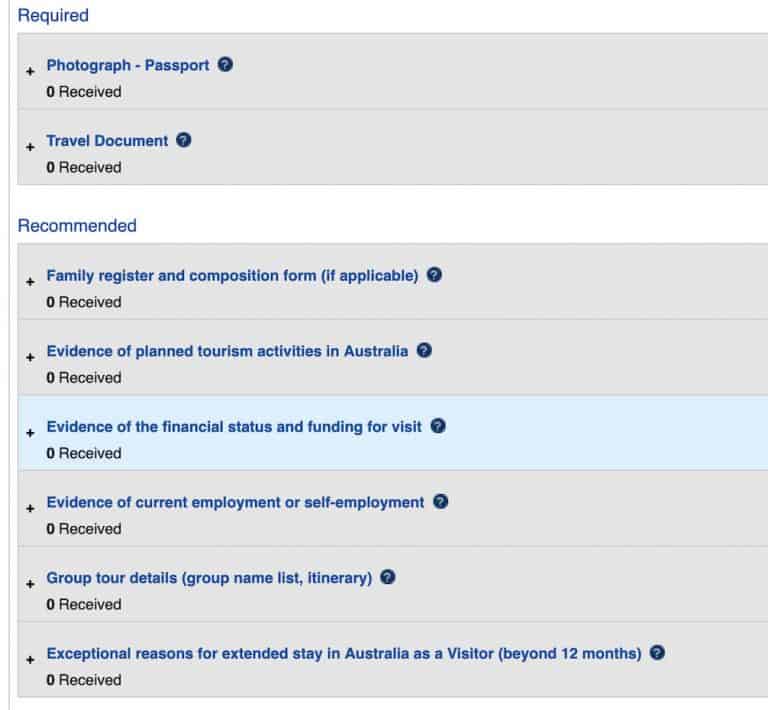Expand planned tourism activities with plus sign
This screenshot has width=768, height=710.
click(x=30, y=357)
